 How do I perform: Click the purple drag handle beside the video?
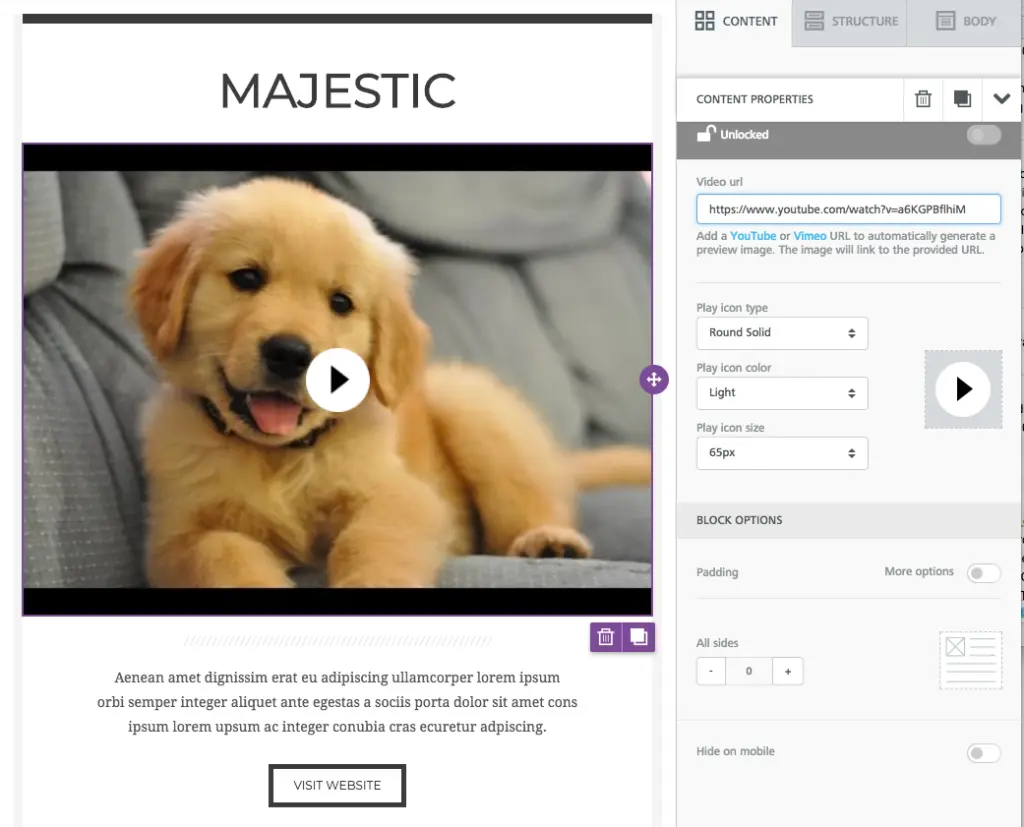[x=654, y=380]
